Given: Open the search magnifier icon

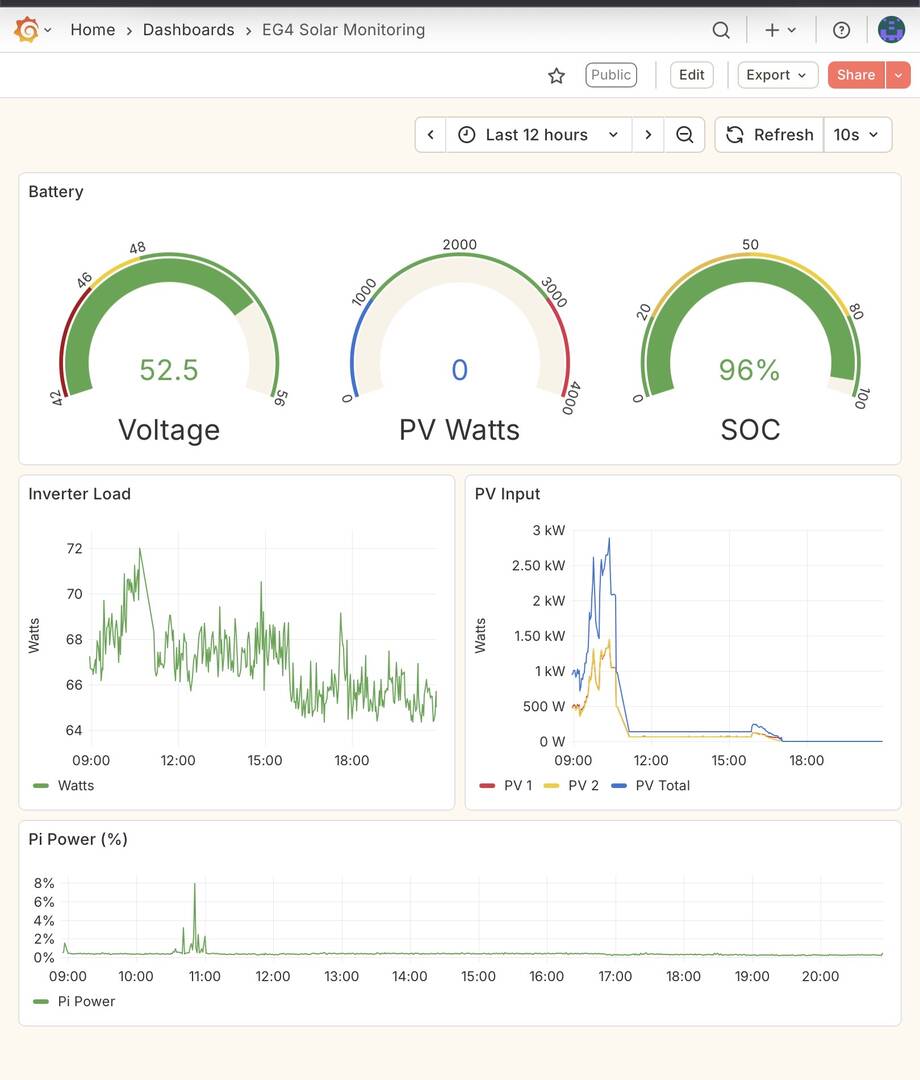Looking at the screenshot, I should coord(721,30).
